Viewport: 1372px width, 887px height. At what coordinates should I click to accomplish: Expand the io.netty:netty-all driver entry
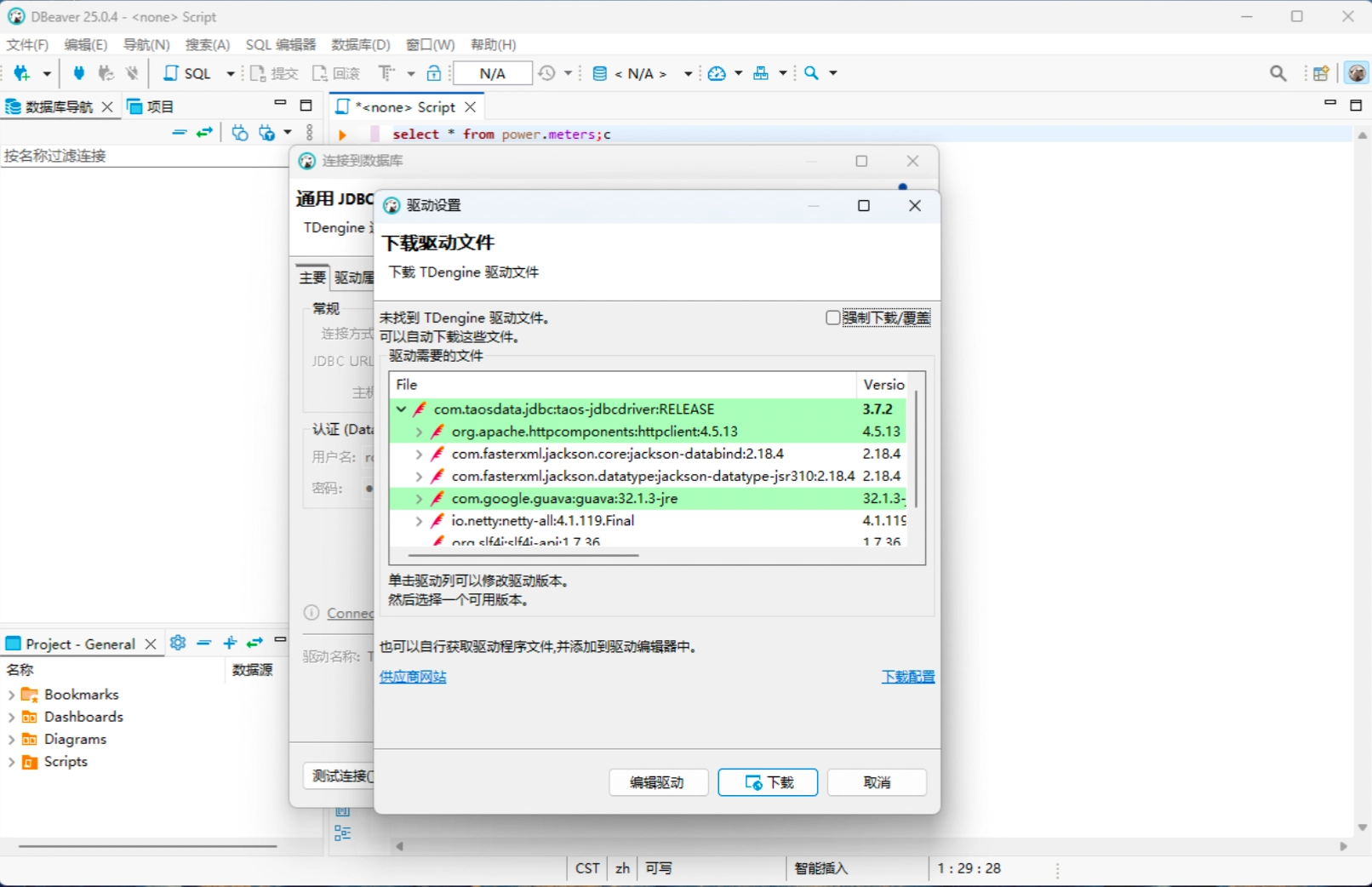tap(419, 521)
